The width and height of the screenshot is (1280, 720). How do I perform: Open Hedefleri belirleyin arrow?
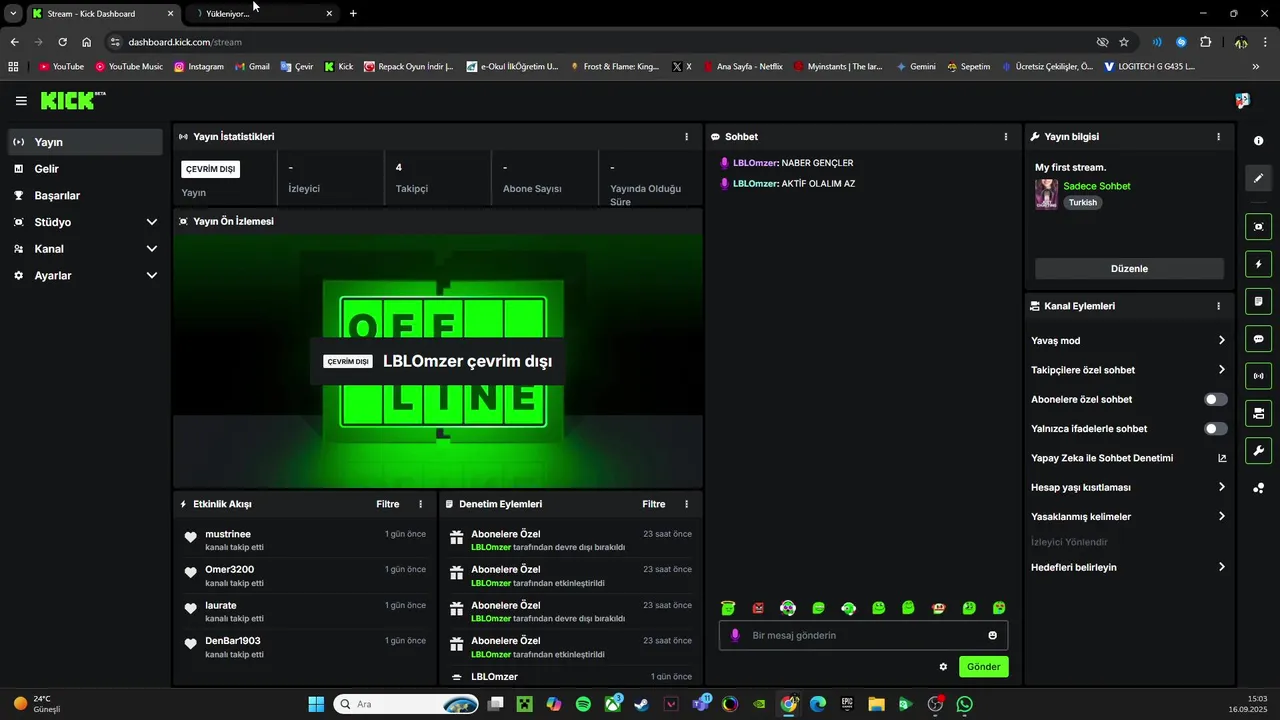coord(1221,567)
